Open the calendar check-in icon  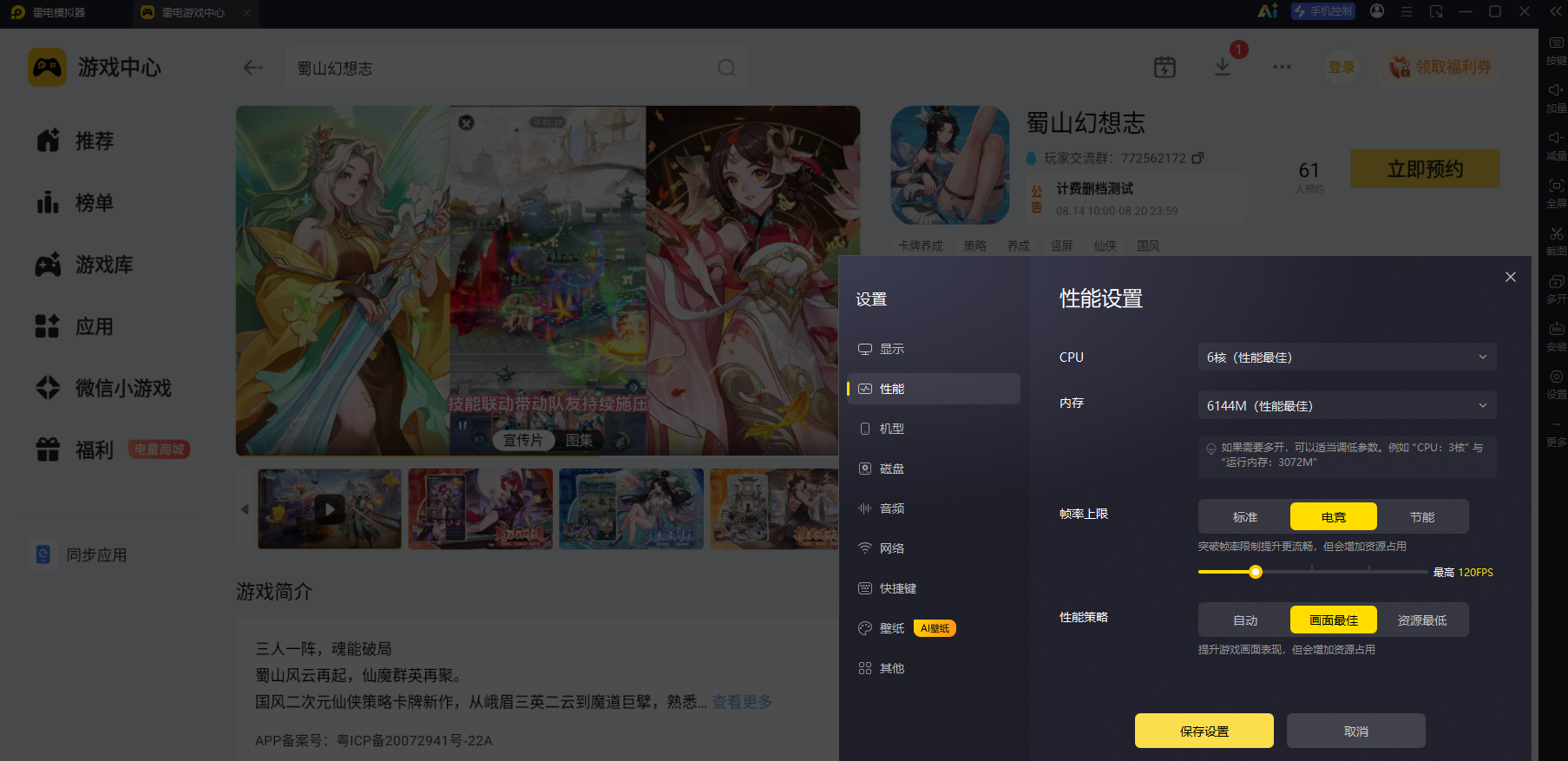pos(1165,67)
